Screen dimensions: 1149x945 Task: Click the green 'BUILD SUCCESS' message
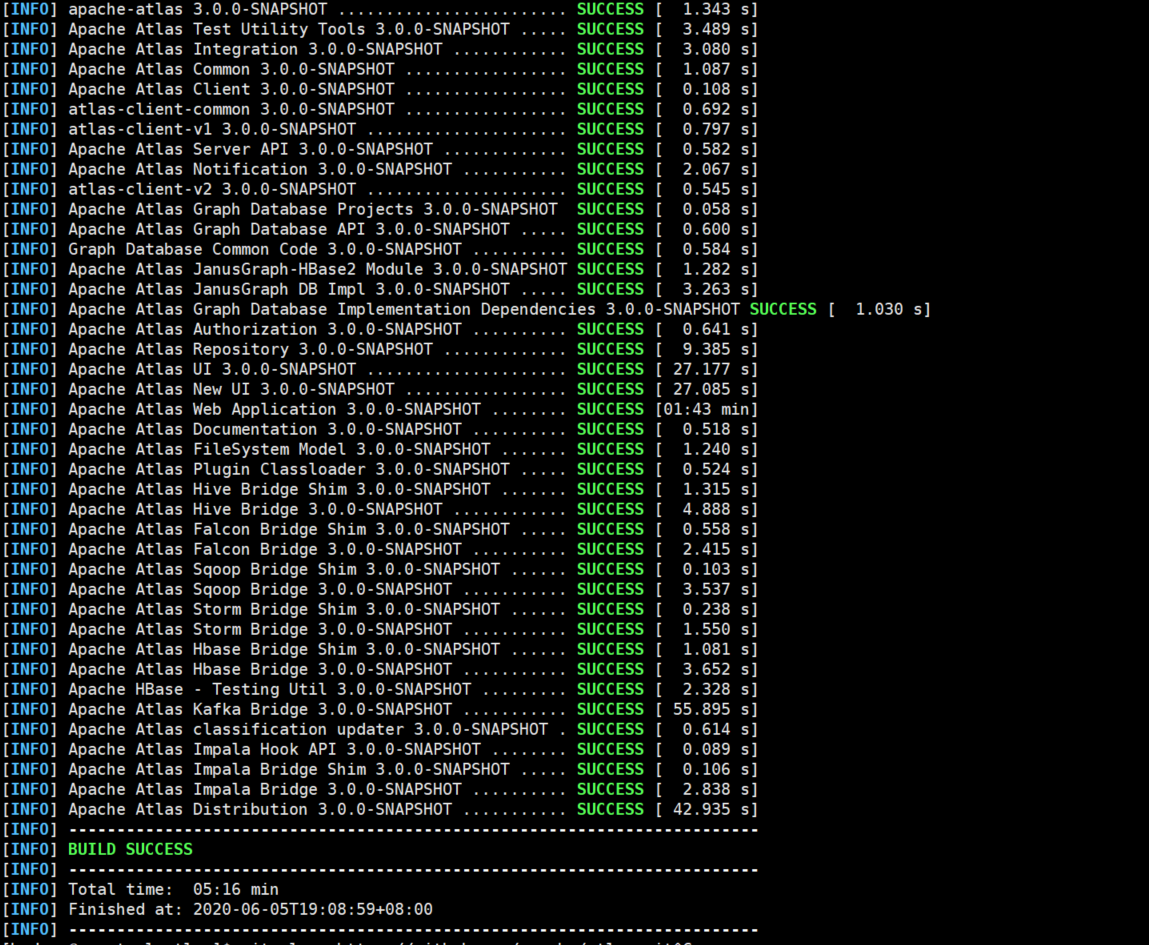point(130,850)
